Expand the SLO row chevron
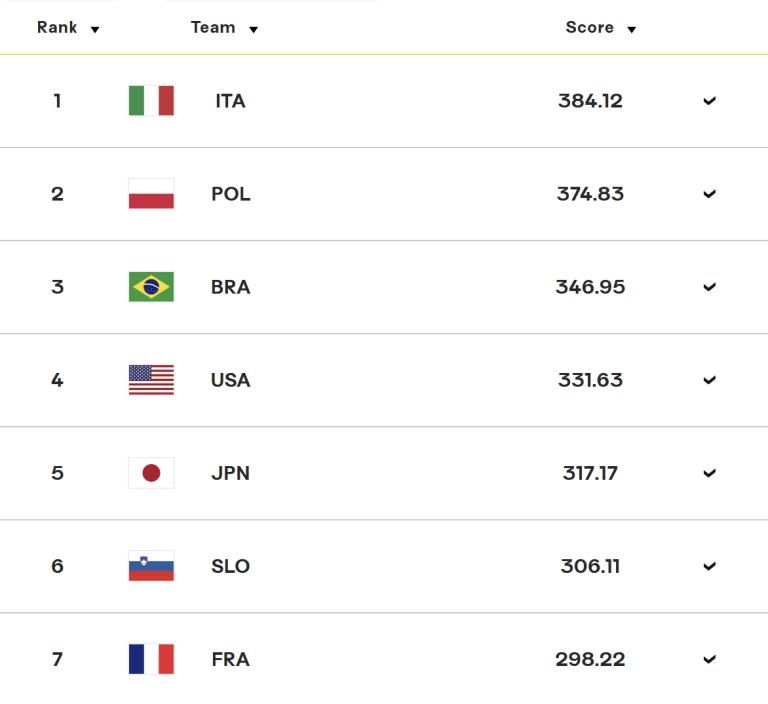 710,566
